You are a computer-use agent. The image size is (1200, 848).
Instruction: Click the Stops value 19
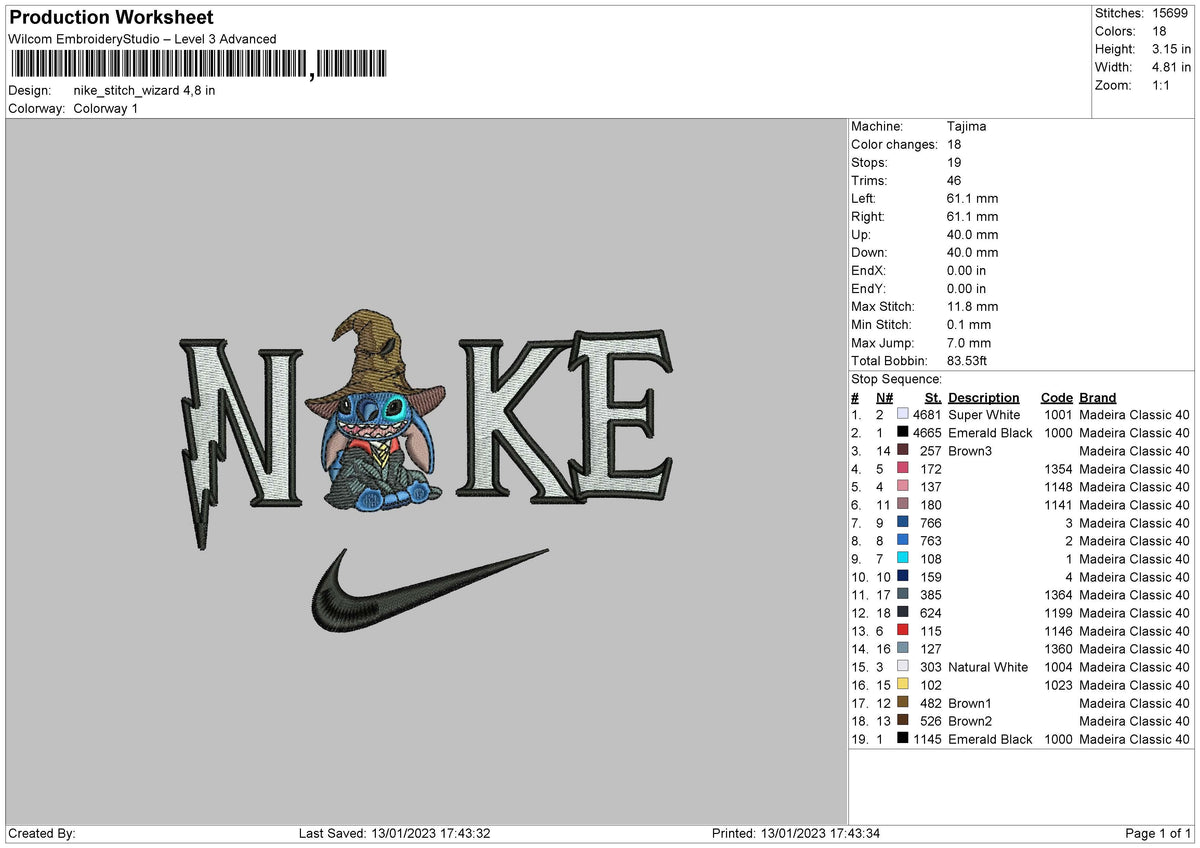(x=955, y=162)
